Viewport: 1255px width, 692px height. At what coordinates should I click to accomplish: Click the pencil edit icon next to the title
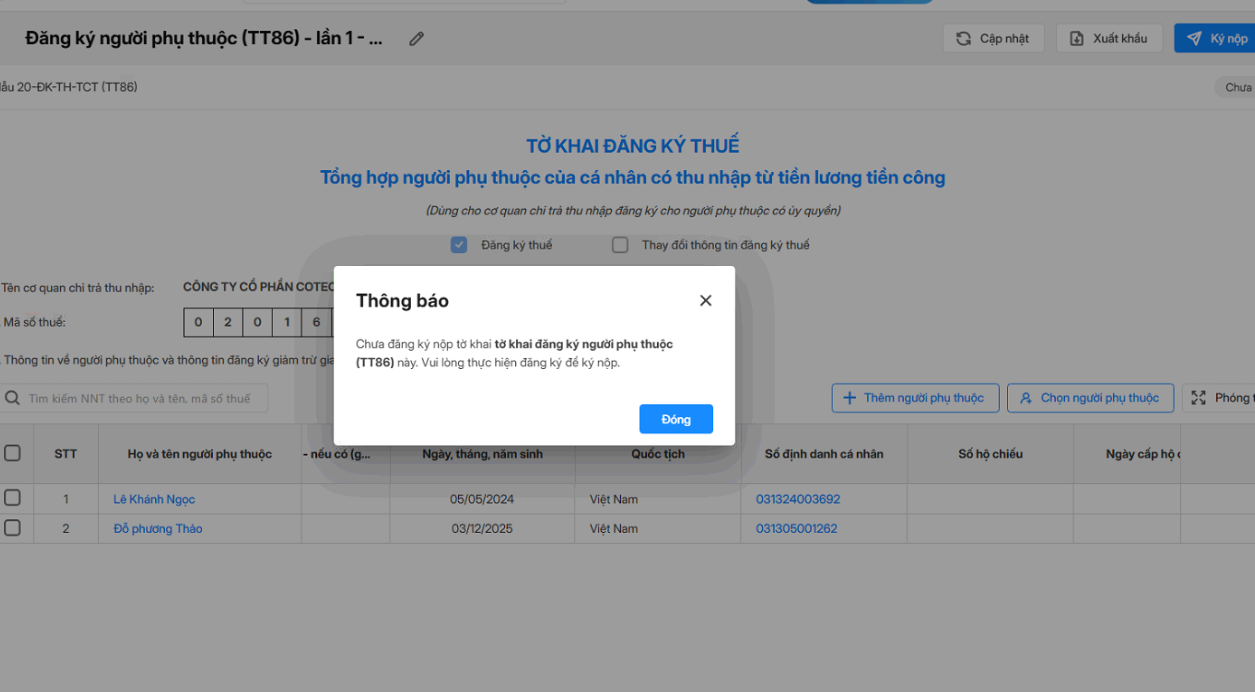pyautogui.click(x=417, y=39)
